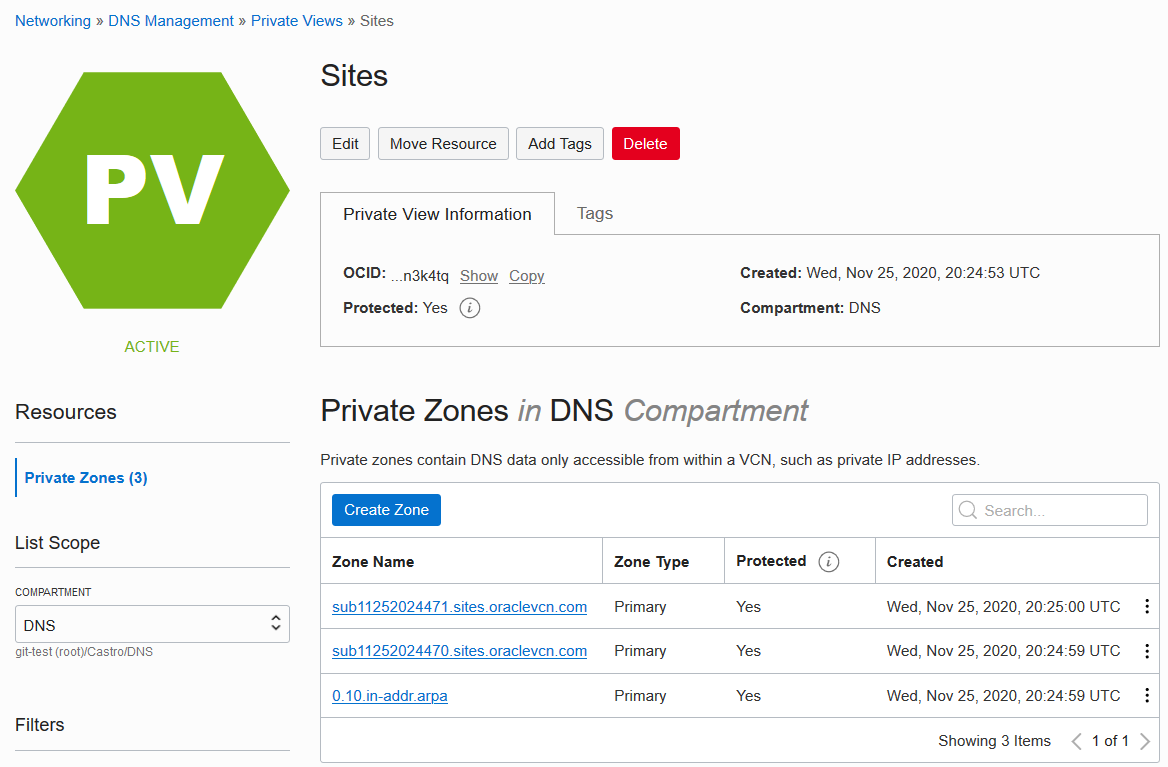Show the full OCID value
This screenshot has height=767, width=1168.
point(479,276)
